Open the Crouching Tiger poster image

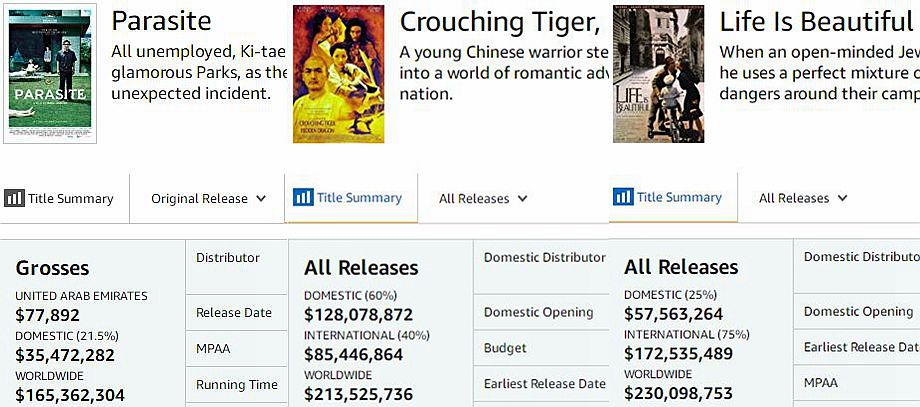coord(339,74)
